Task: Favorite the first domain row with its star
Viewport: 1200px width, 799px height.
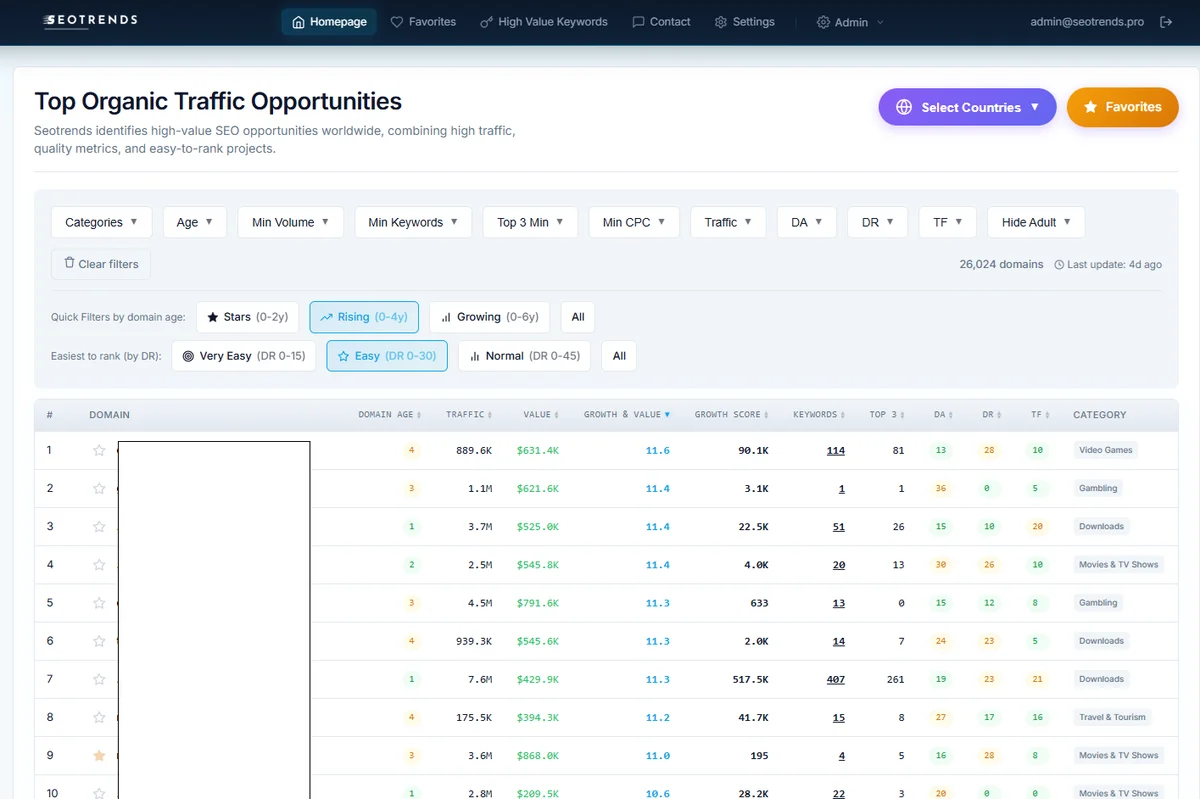Action: (99, 450)
